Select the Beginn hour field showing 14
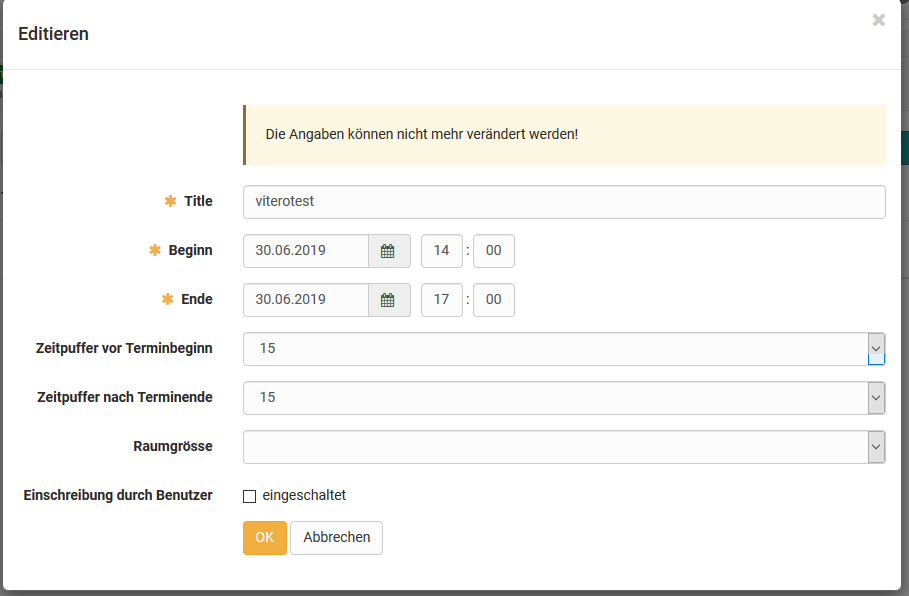 pyautogui.click(x=441, y=251)
